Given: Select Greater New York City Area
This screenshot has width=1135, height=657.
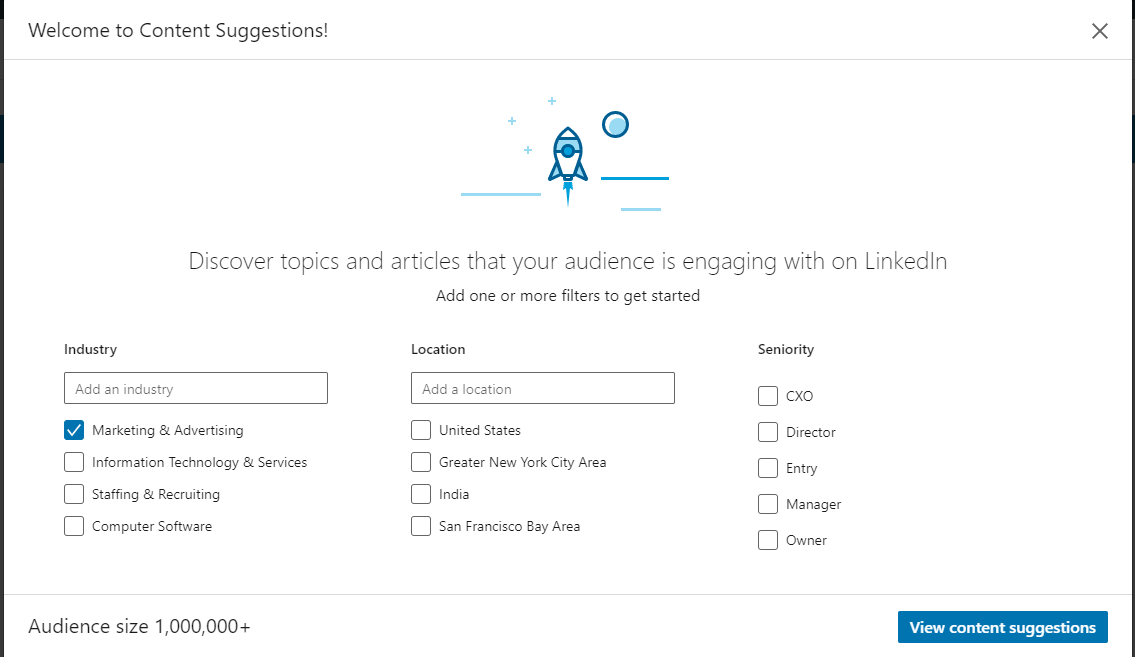Looking at the screenshot, I should coord(421,462).
